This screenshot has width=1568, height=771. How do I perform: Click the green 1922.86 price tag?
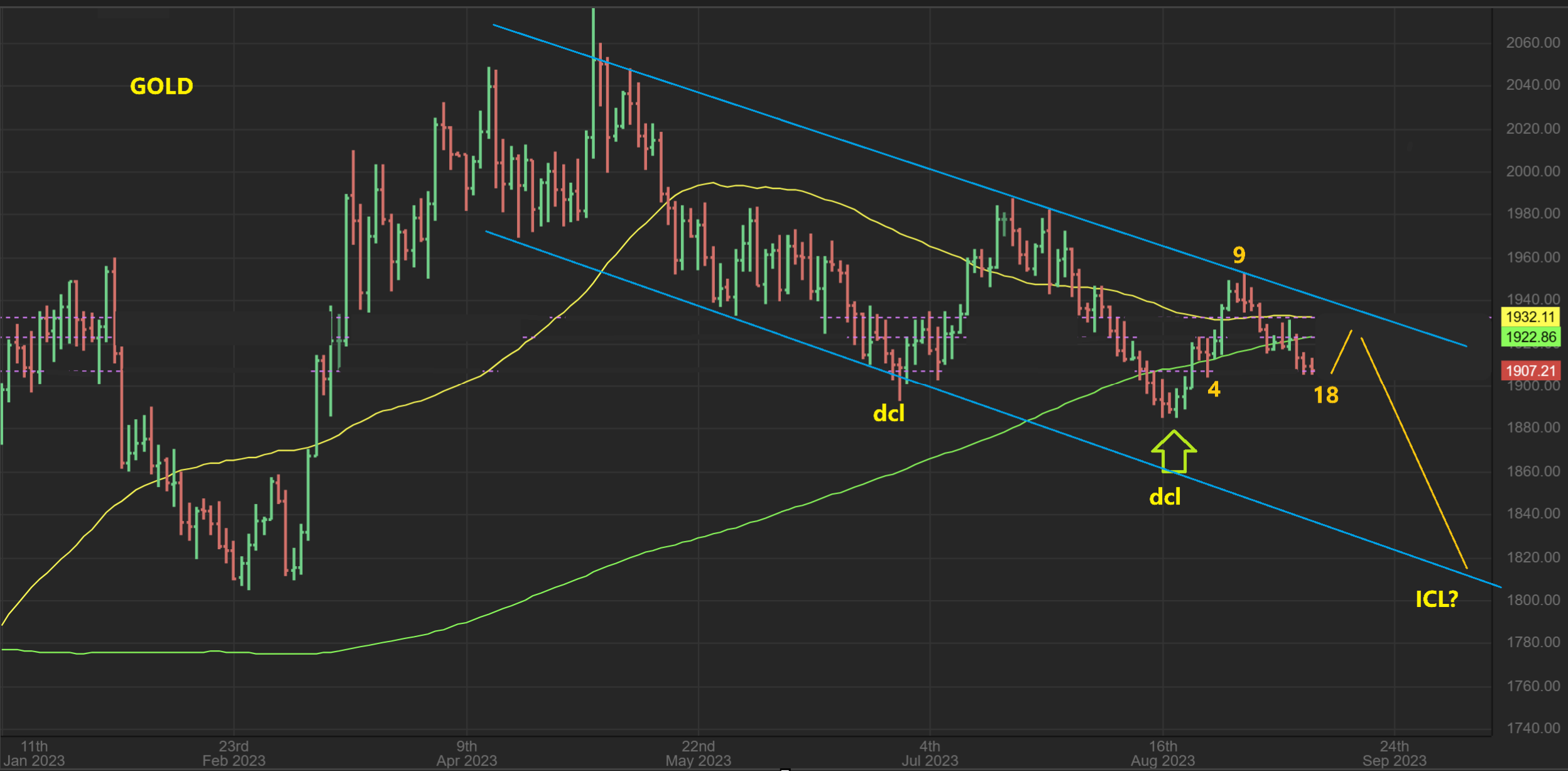(1531, 337)
